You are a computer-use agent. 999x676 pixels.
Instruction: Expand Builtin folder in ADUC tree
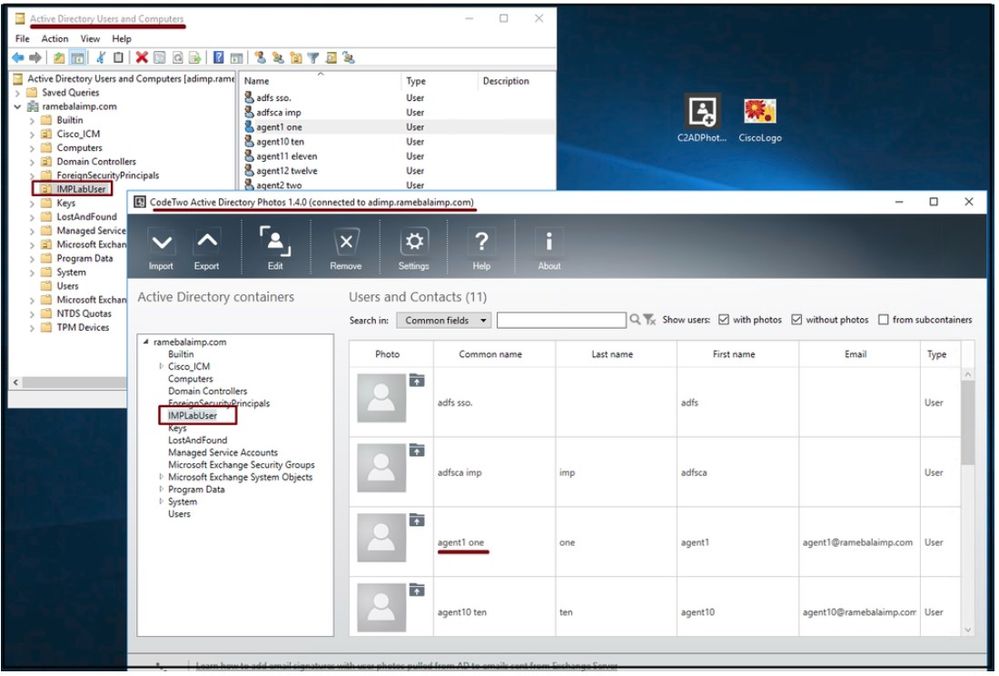click(32, 120)
